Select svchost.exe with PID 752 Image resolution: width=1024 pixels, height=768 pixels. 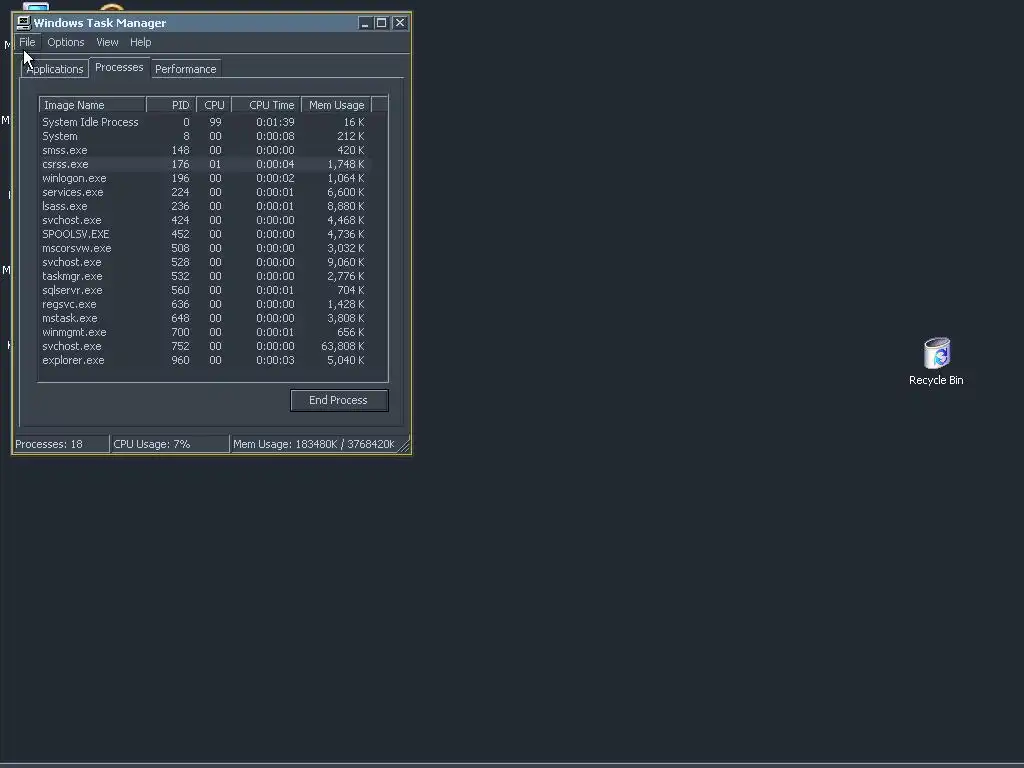(205, 347)
